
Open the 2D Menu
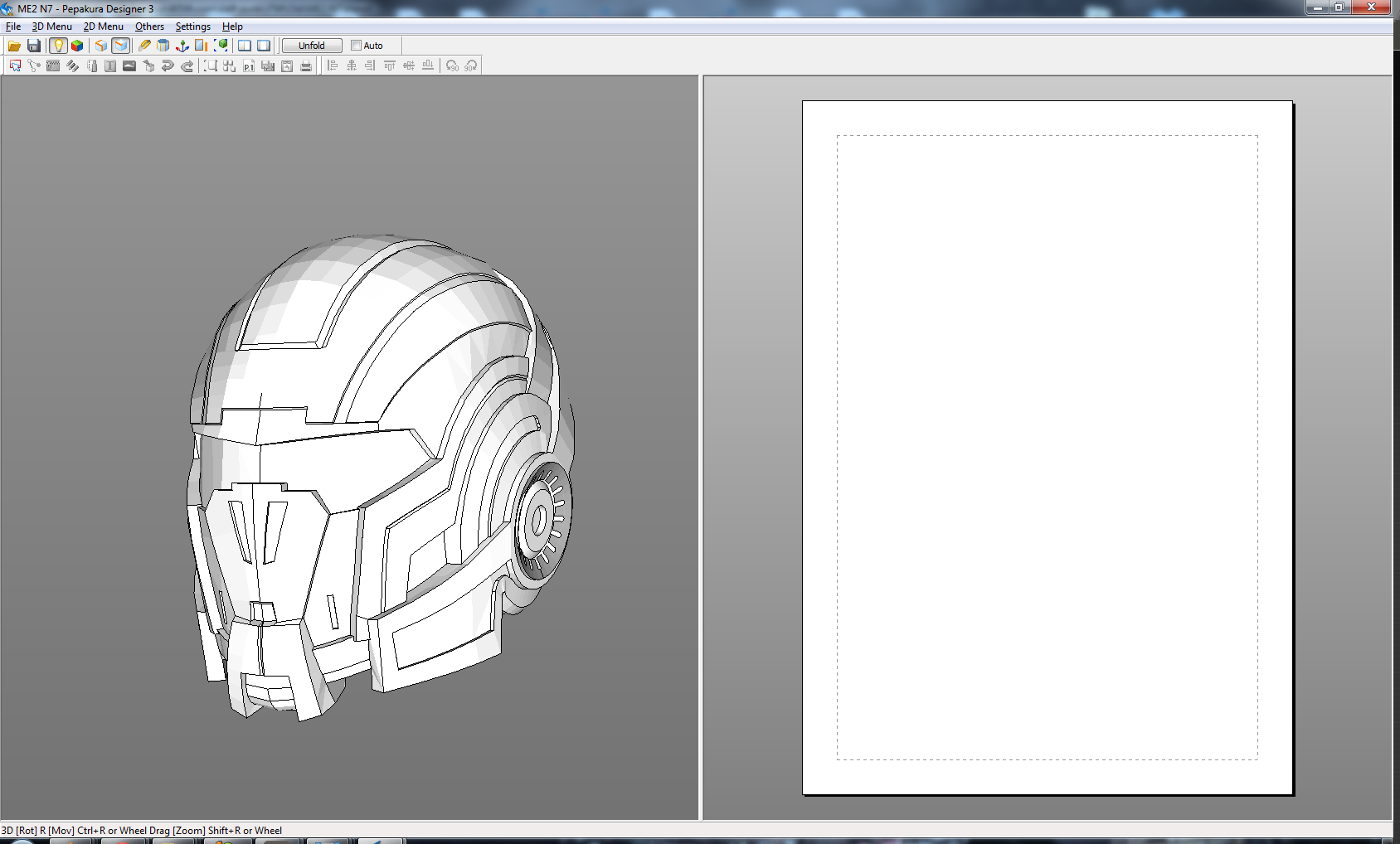coord(104,27)
